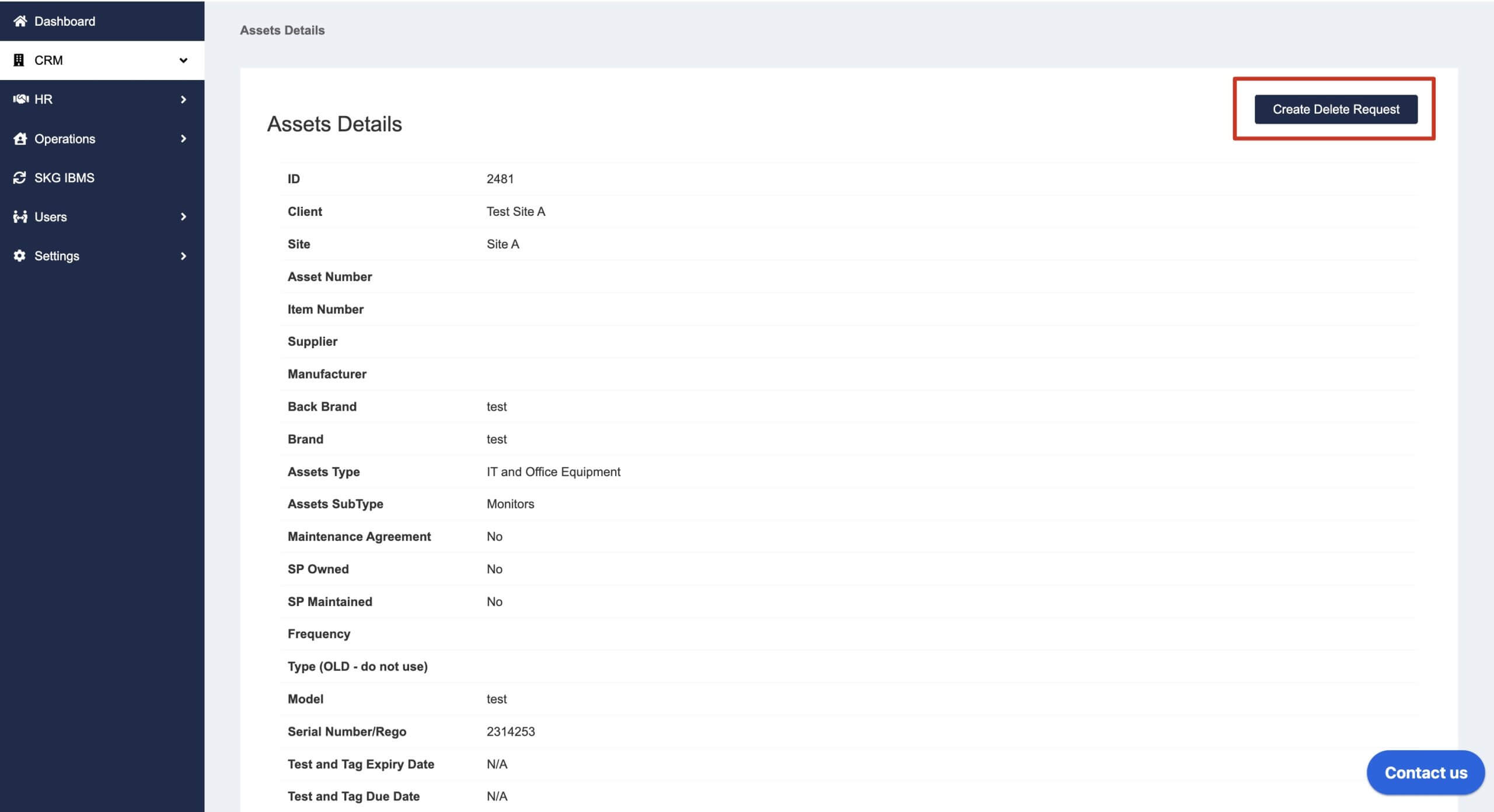Select the Client value Test Site A
Image resolution: width=1494 pixels, height=812 pixels.
(x=516, y=211)
